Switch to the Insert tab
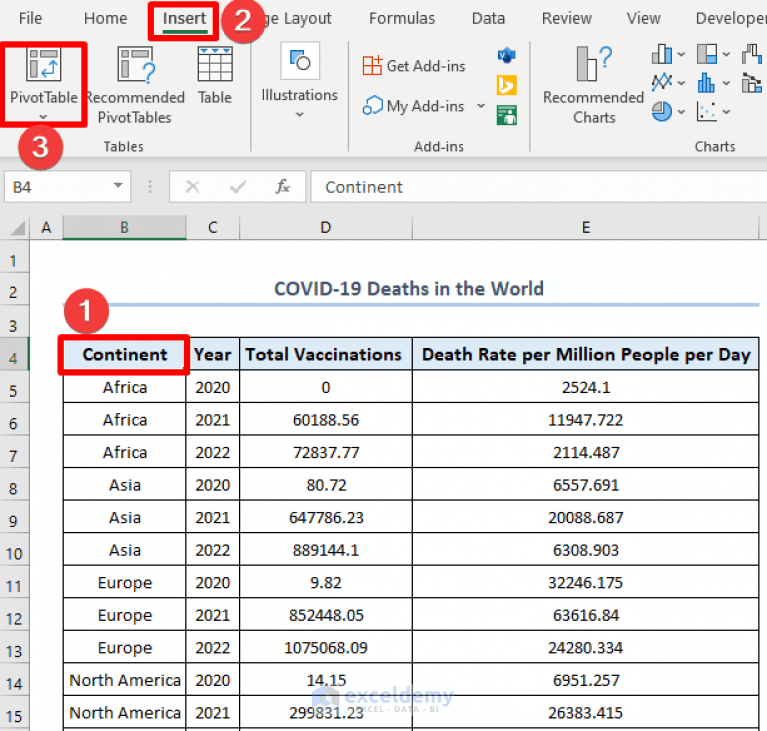 click(184, 19)
